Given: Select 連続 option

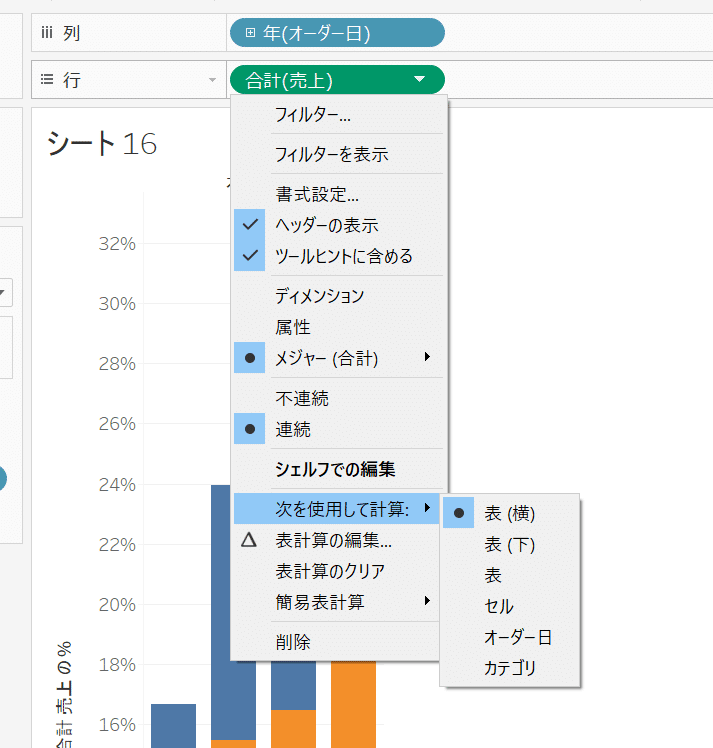Looking at the screenshot, I should (x=339, y=428).
